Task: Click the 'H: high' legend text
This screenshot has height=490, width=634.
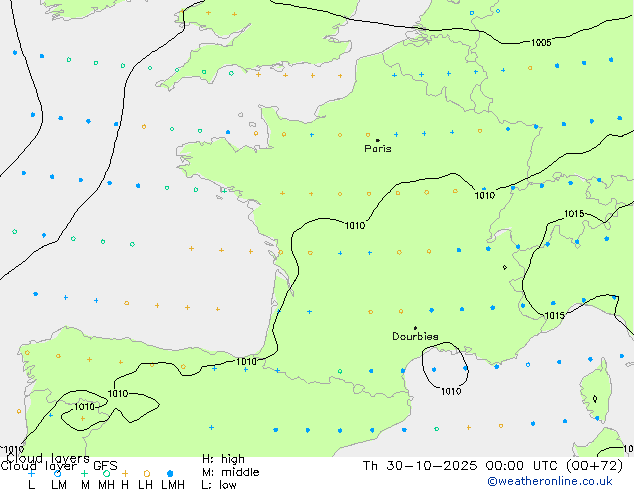Action: tap(223, 459)
